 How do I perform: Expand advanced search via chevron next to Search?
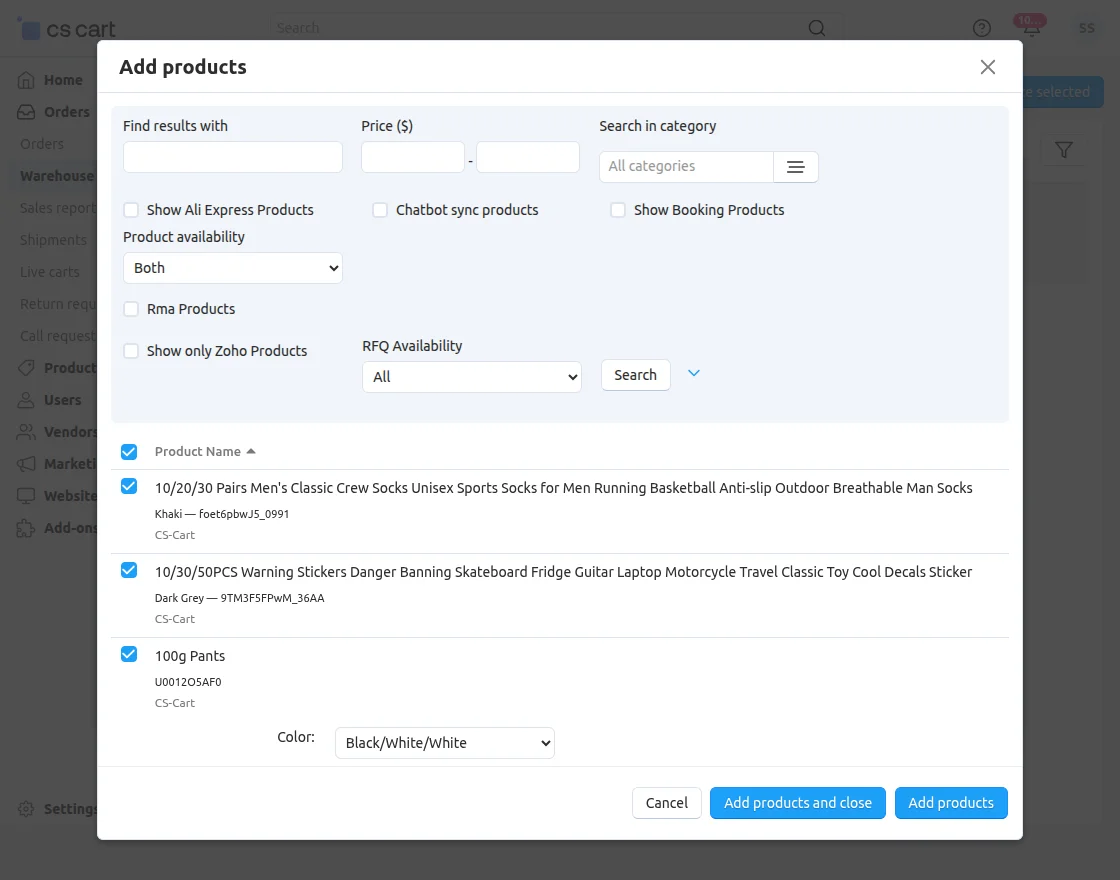[694, 372]
